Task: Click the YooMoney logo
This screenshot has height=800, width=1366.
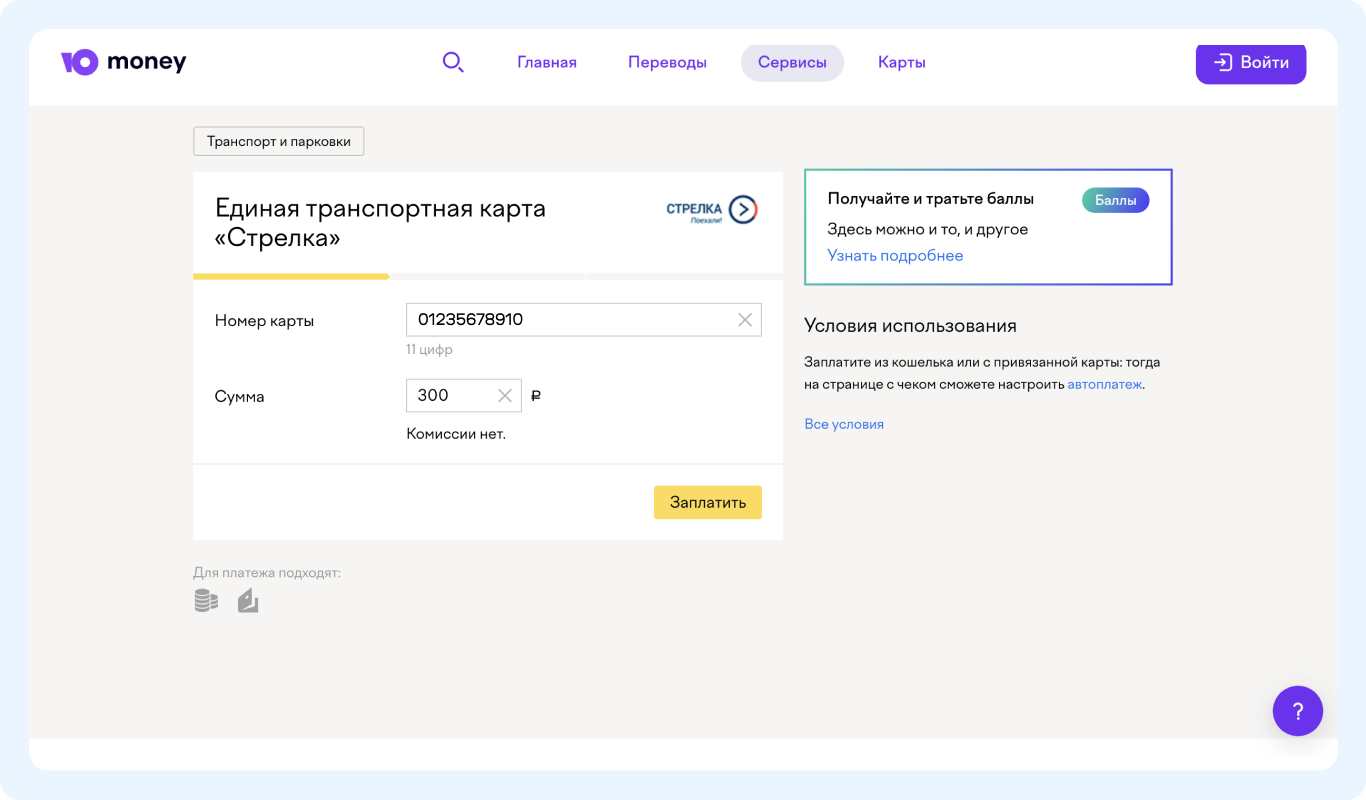Action: (124, 62)
